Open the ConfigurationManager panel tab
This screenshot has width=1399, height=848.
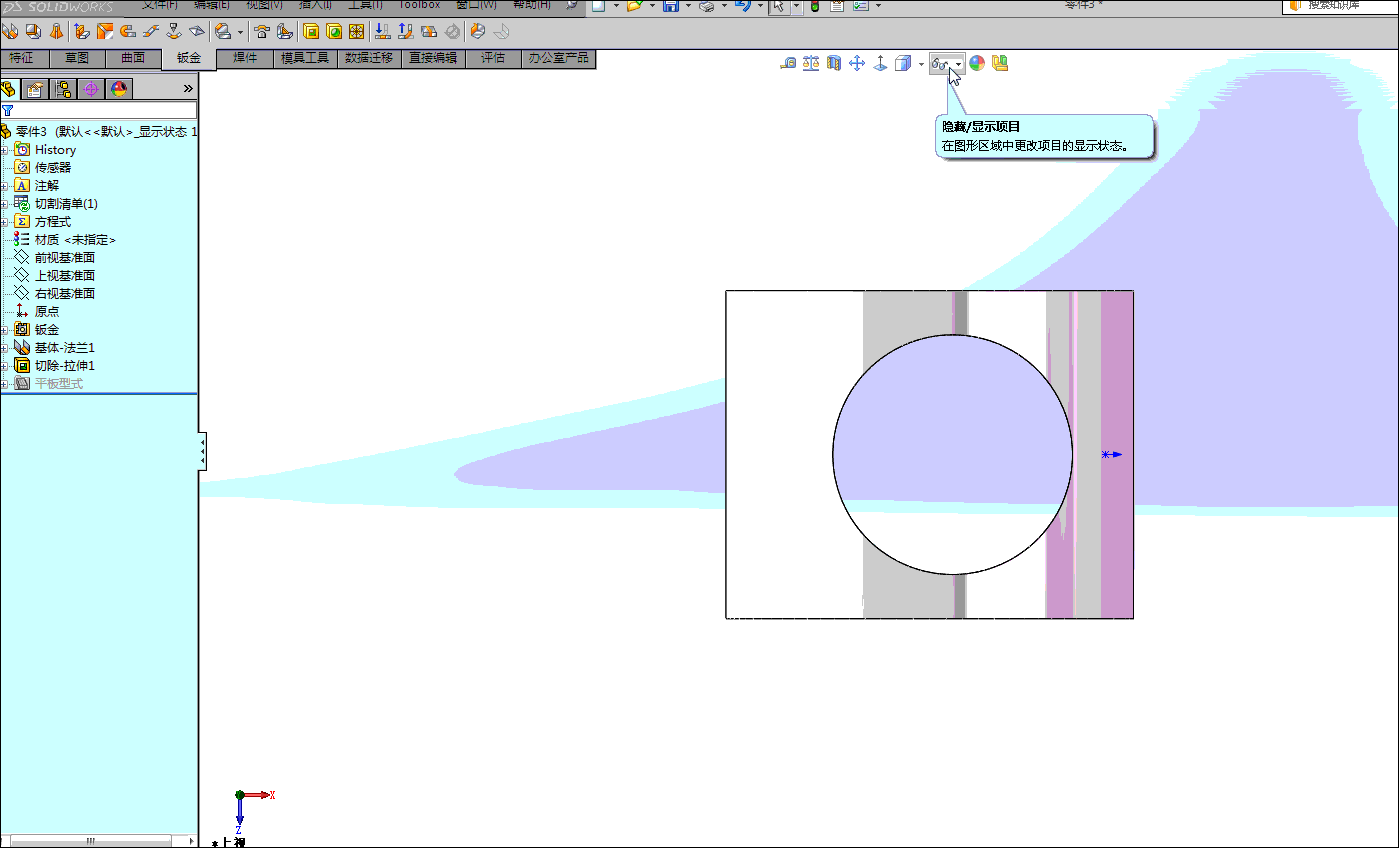(x=63, y=89)
